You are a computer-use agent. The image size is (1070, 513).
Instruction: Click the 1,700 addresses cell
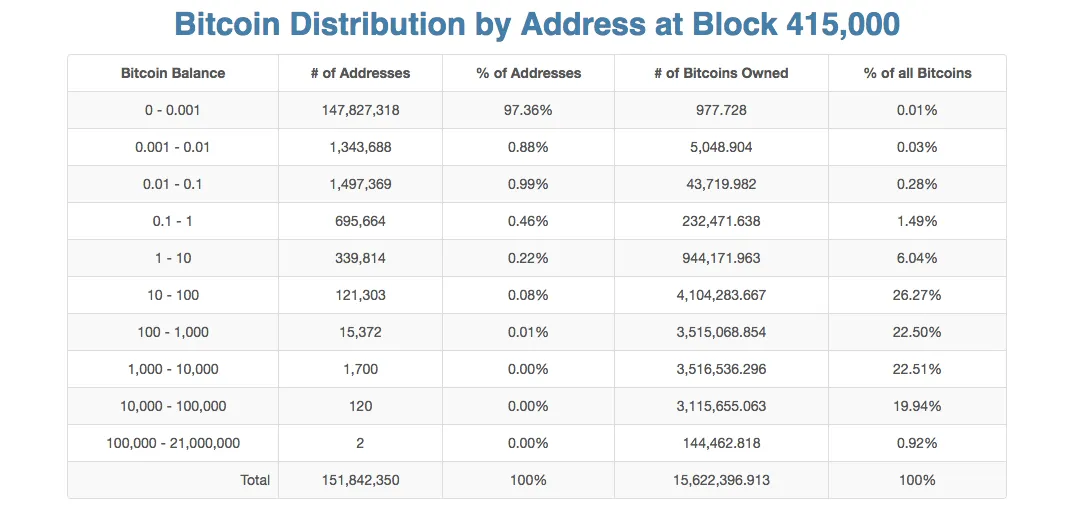click(x=360, y=369)
